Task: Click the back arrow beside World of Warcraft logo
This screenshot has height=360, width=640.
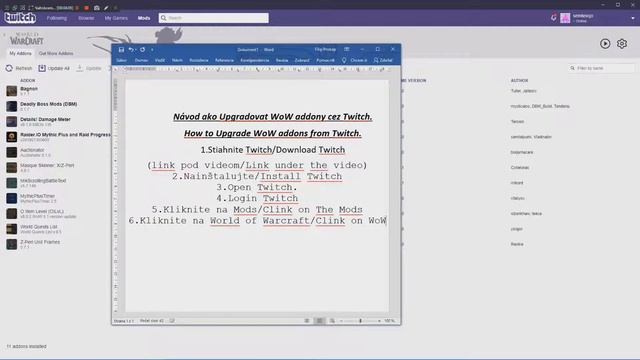Action: pyautogui.click(x=4, y=36)
